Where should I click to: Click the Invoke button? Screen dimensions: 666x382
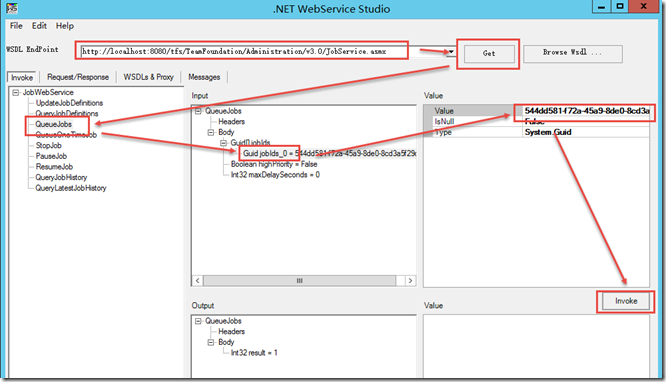click(626, 301)
